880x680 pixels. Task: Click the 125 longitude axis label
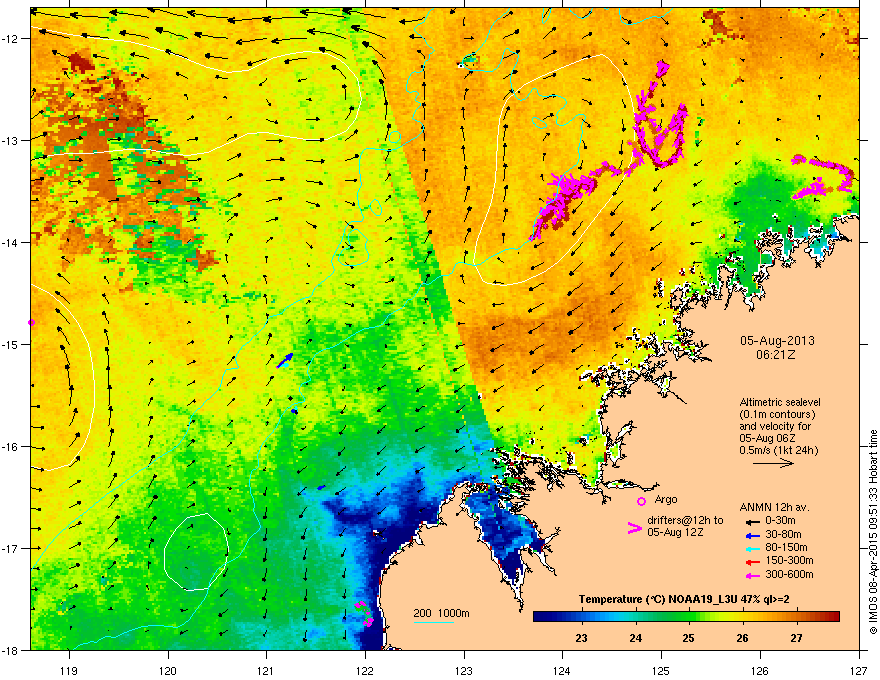coord(661,670)
